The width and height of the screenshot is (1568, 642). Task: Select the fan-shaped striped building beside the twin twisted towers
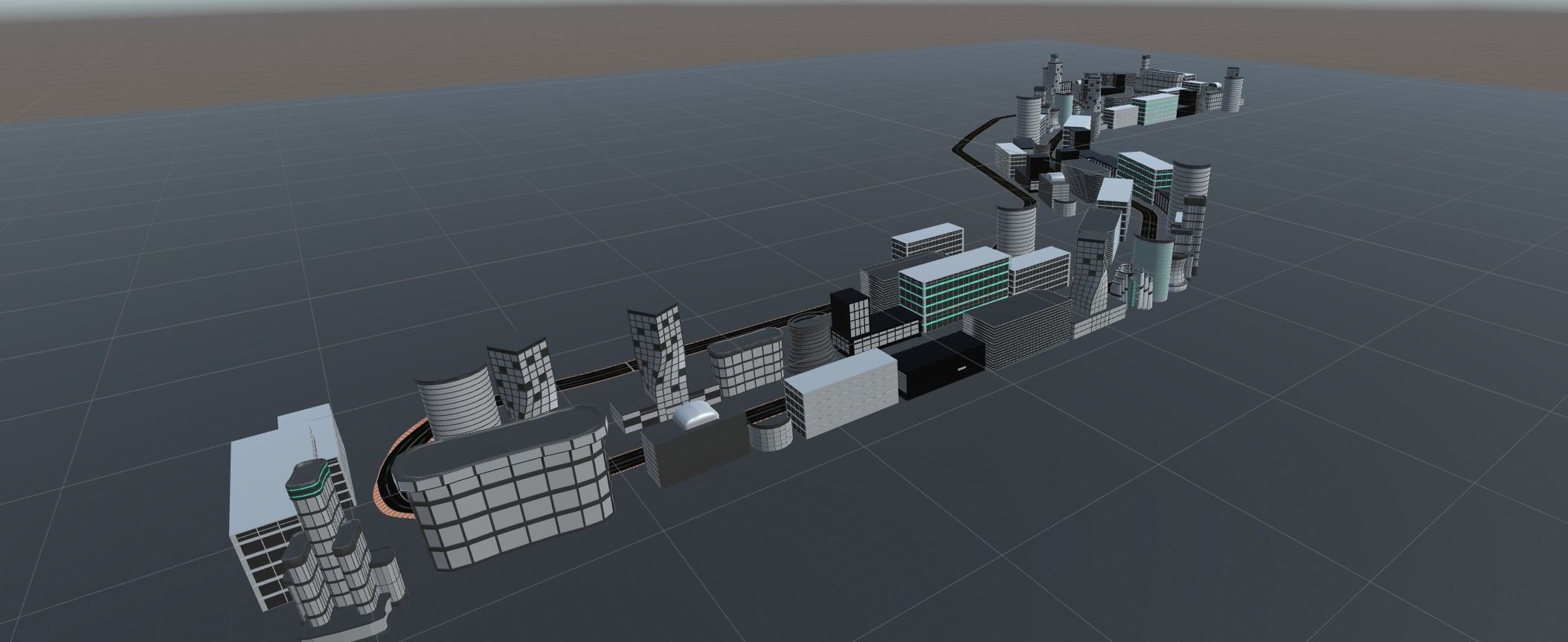pyautogui.click(x=456, y=403)
